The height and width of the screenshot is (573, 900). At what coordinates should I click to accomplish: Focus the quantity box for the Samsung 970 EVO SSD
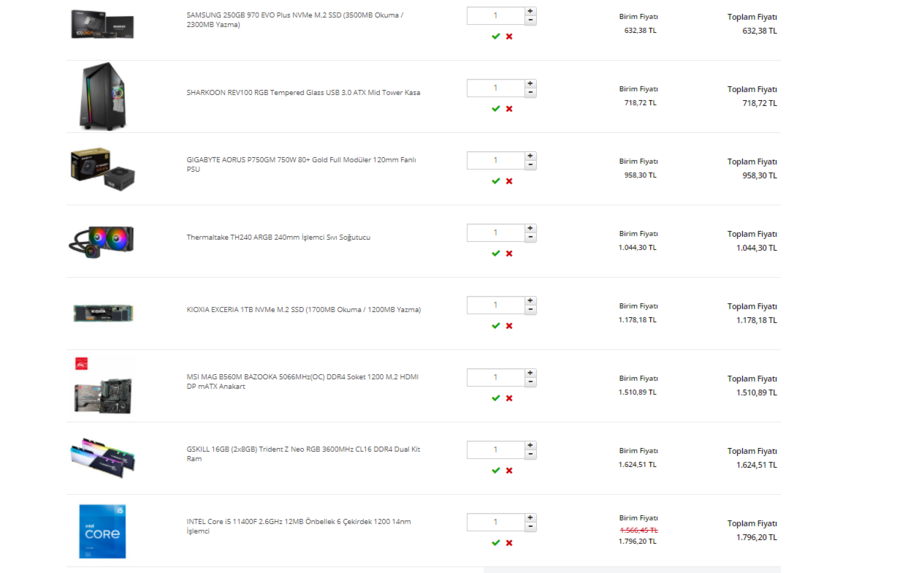(495, 16)
